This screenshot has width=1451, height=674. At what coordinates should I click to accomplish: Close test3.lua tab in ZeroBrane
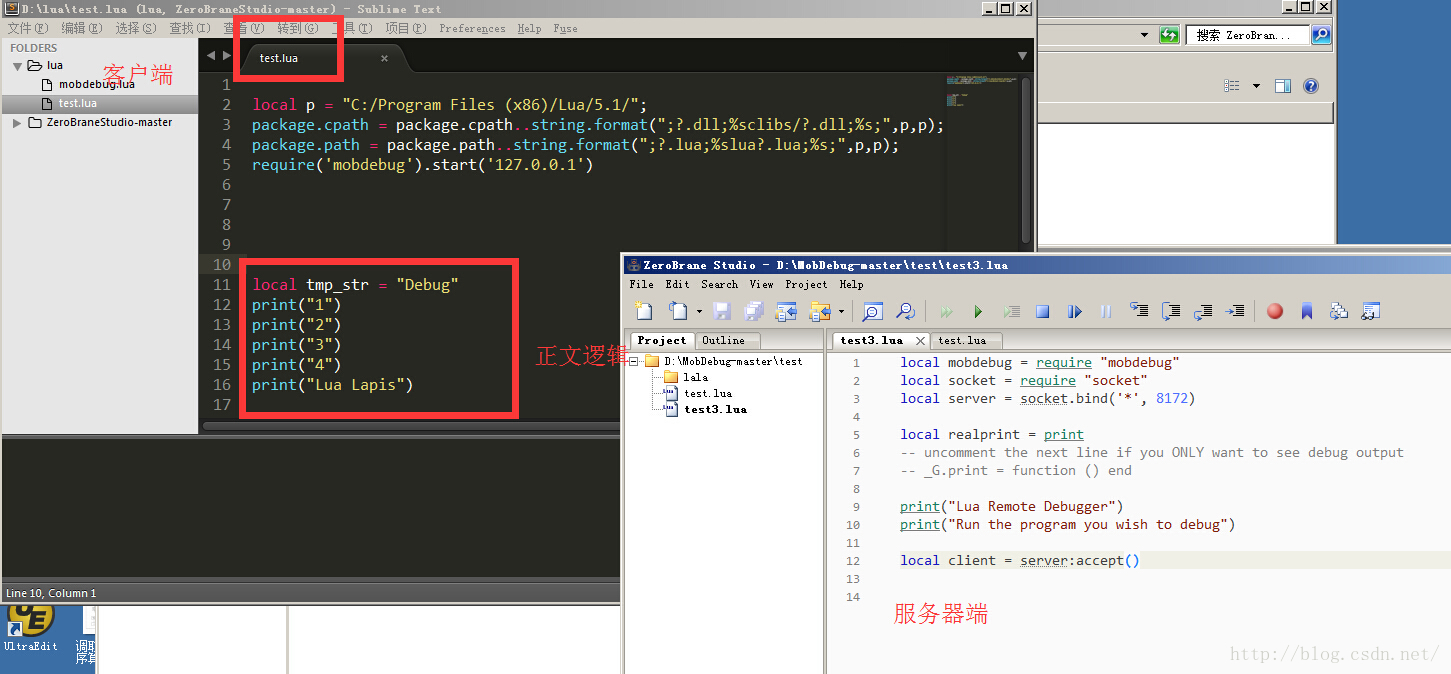pos(920,341)
